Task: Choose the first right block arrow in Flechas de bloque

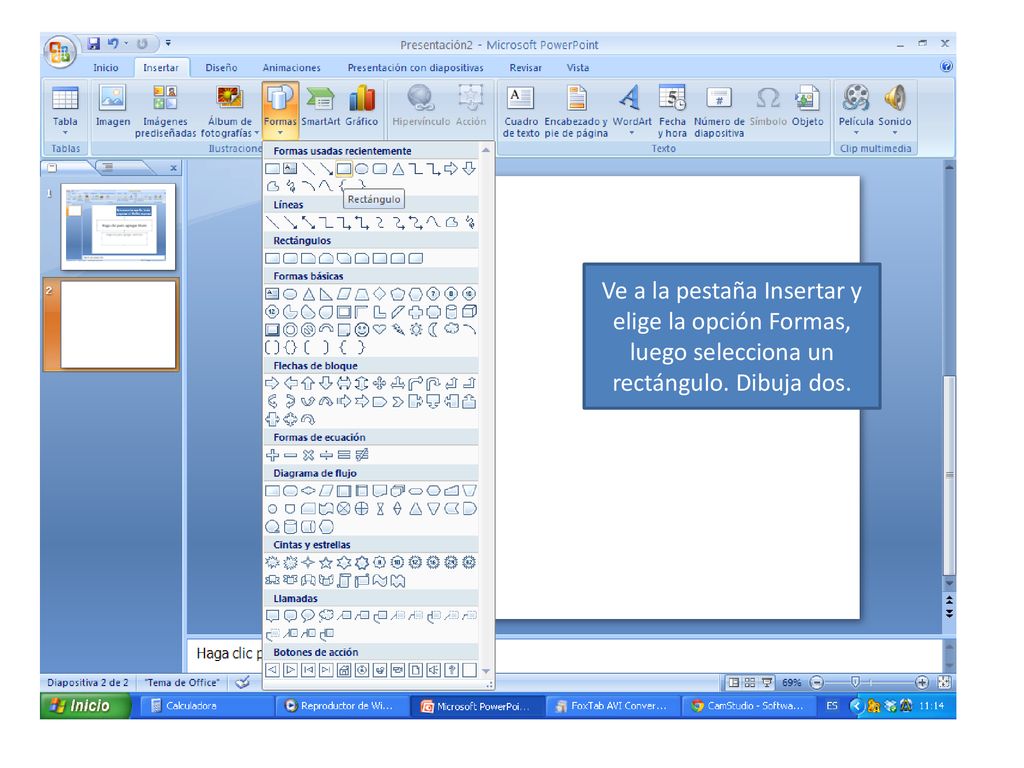Action: coord(272,383)
